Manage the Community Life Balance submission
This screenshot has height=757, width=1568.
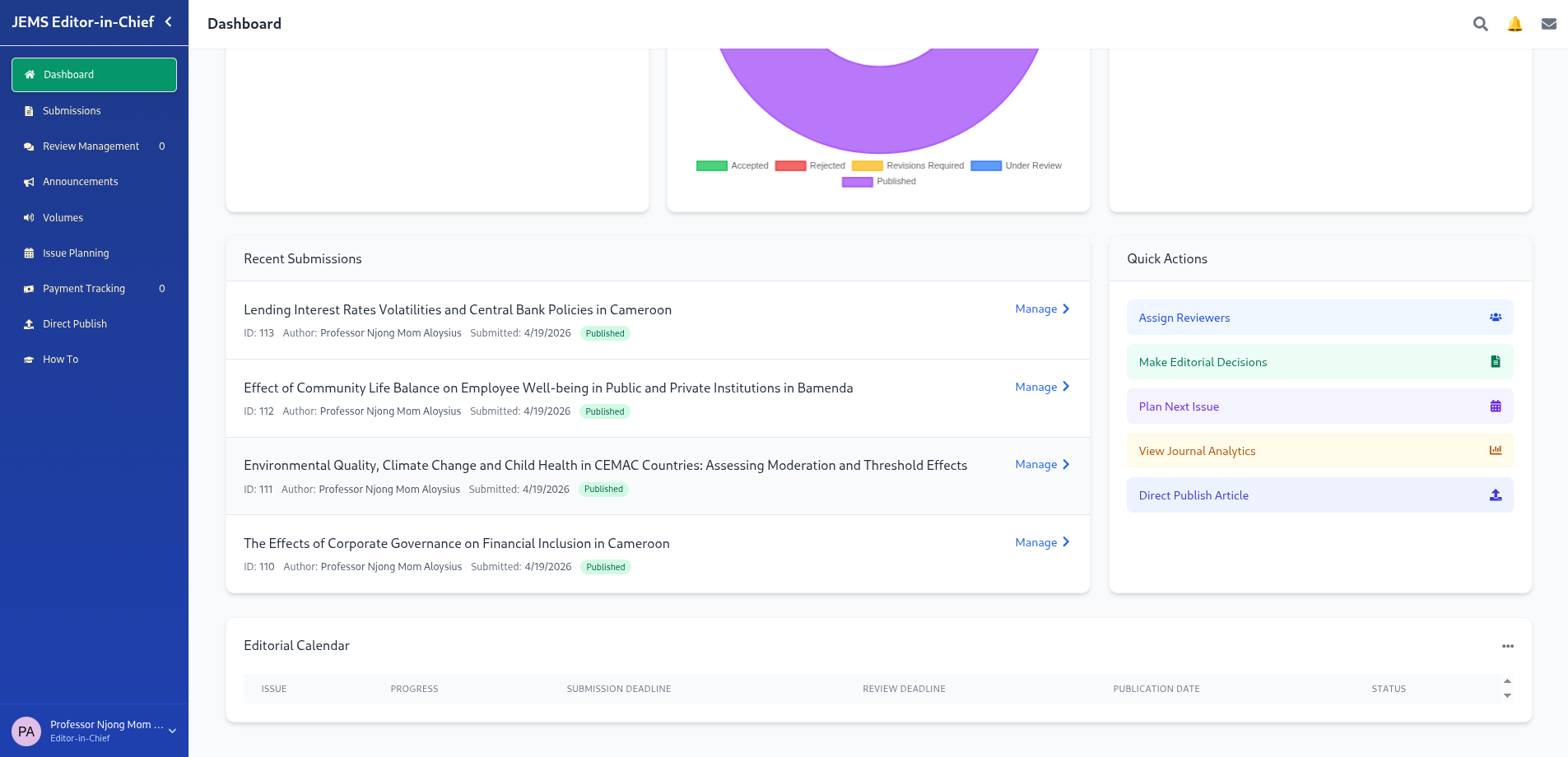coord(1042,387)
